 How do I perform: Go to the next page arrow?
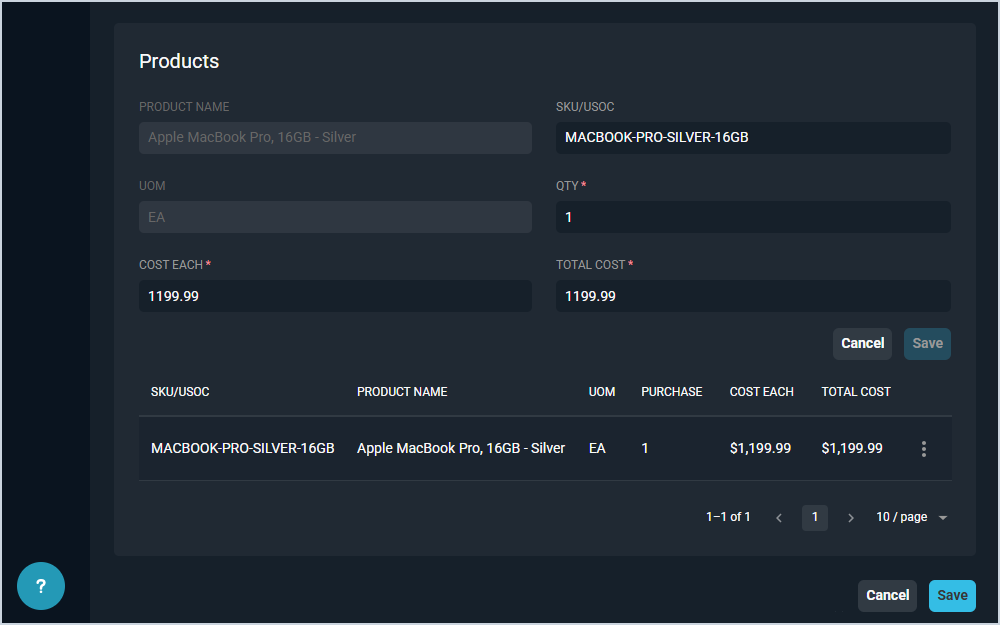pyautogui.click(x=851, y=518)
